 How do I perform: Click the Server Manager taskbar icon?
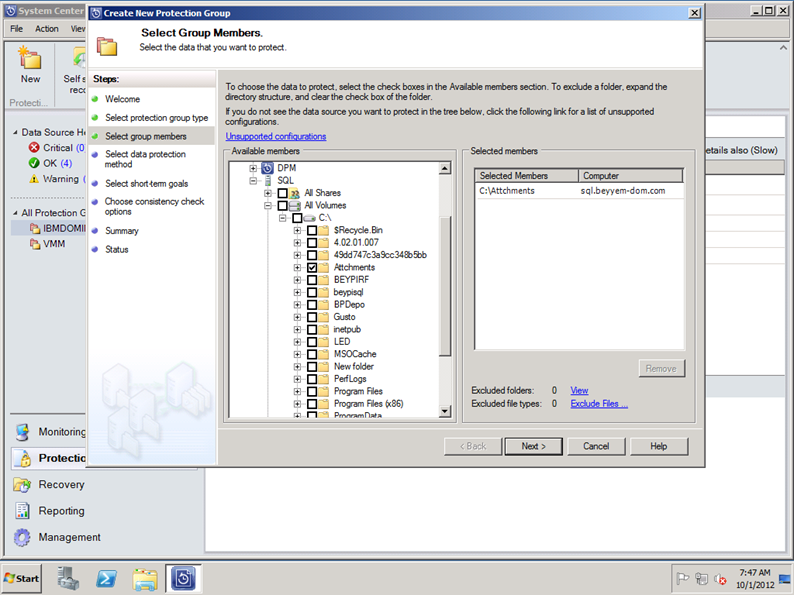click(x=68, y=578)
